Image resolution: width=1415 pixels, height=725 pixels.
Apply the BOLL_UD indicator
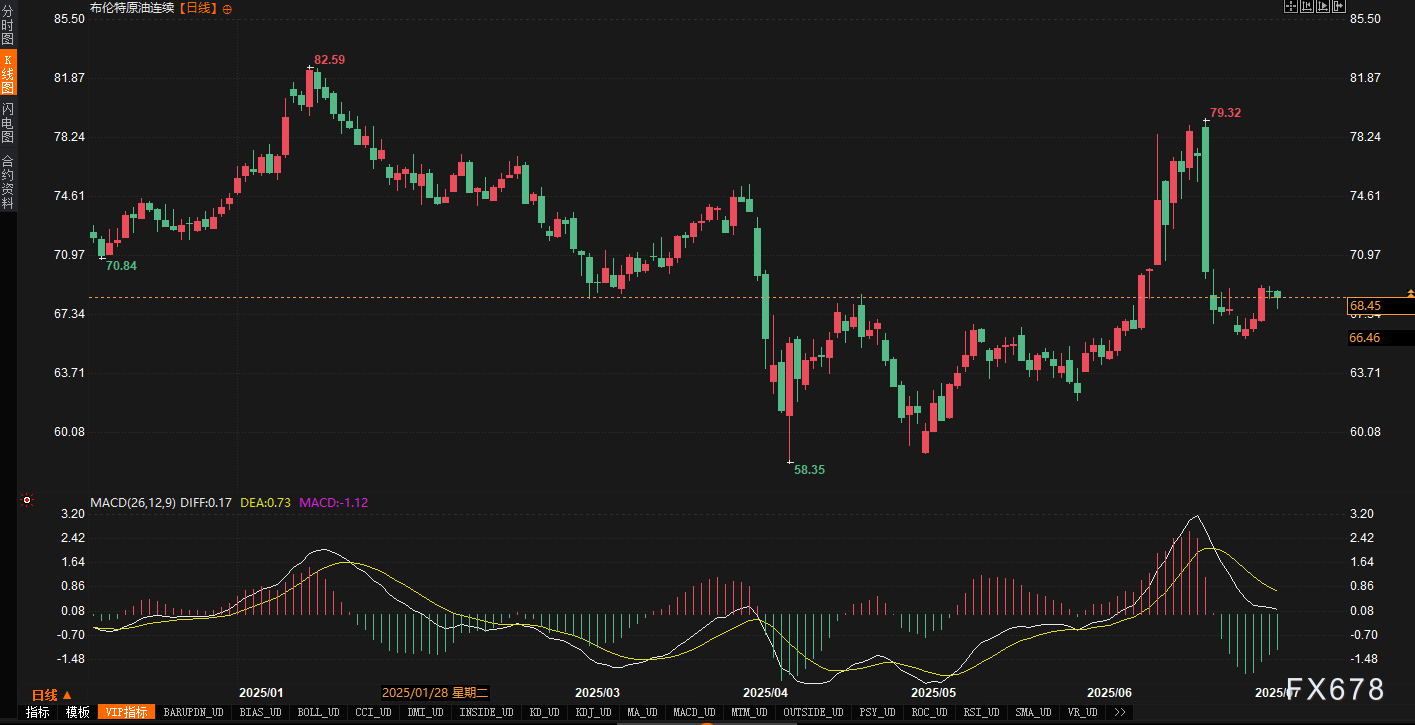pyautogui.click(x=319, y=712)
